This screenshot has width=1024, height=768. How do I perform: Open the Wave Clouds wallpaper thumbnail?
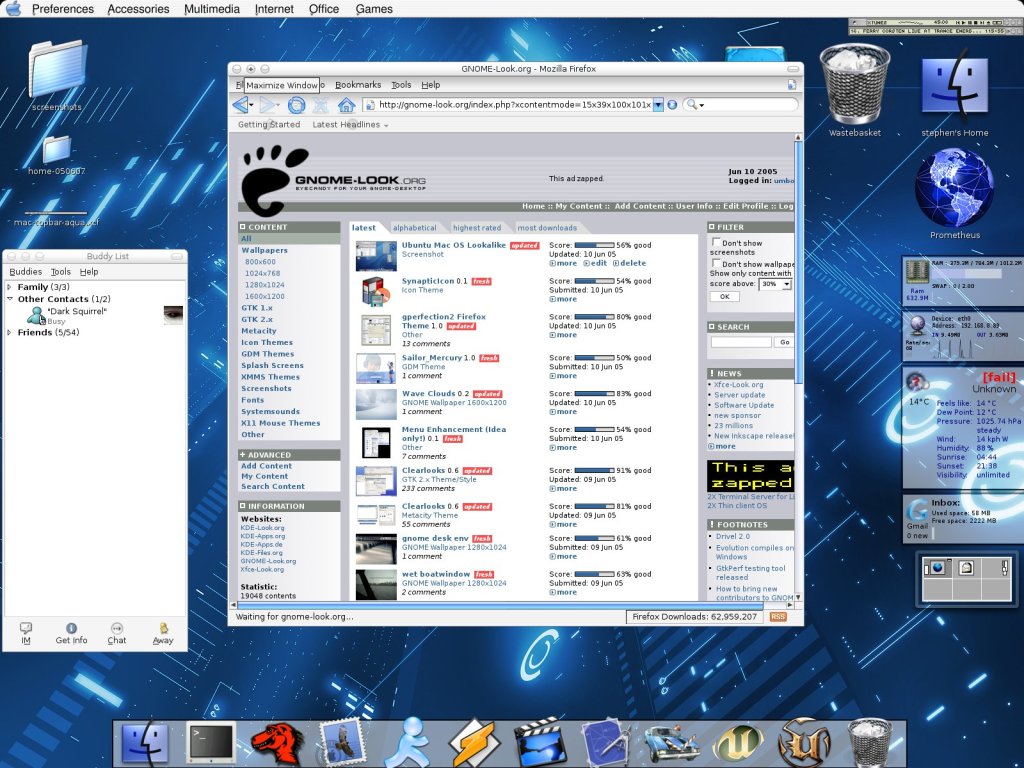tap(376, 403)
